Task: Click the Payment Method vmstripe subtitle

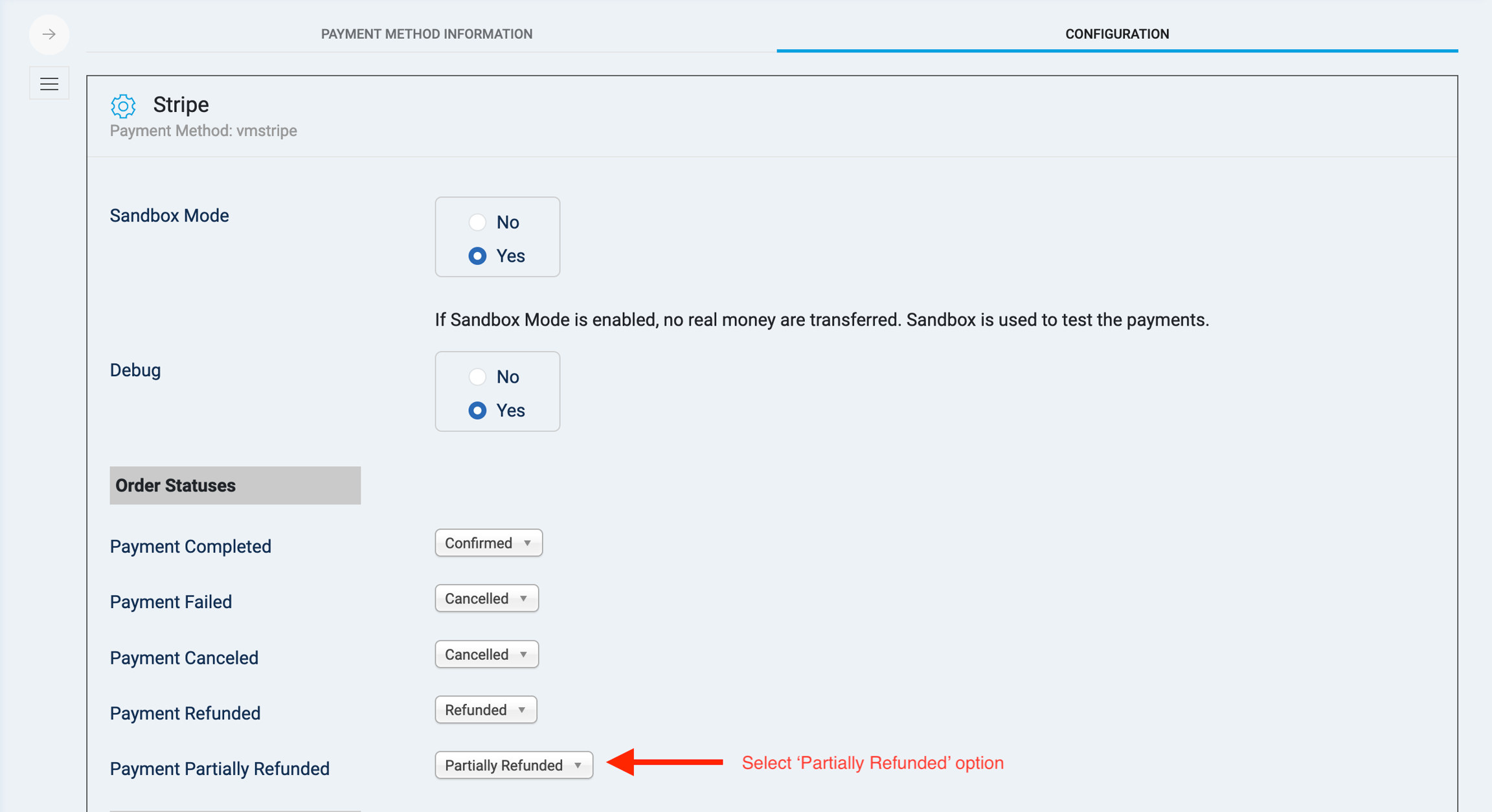Action: 203,131
